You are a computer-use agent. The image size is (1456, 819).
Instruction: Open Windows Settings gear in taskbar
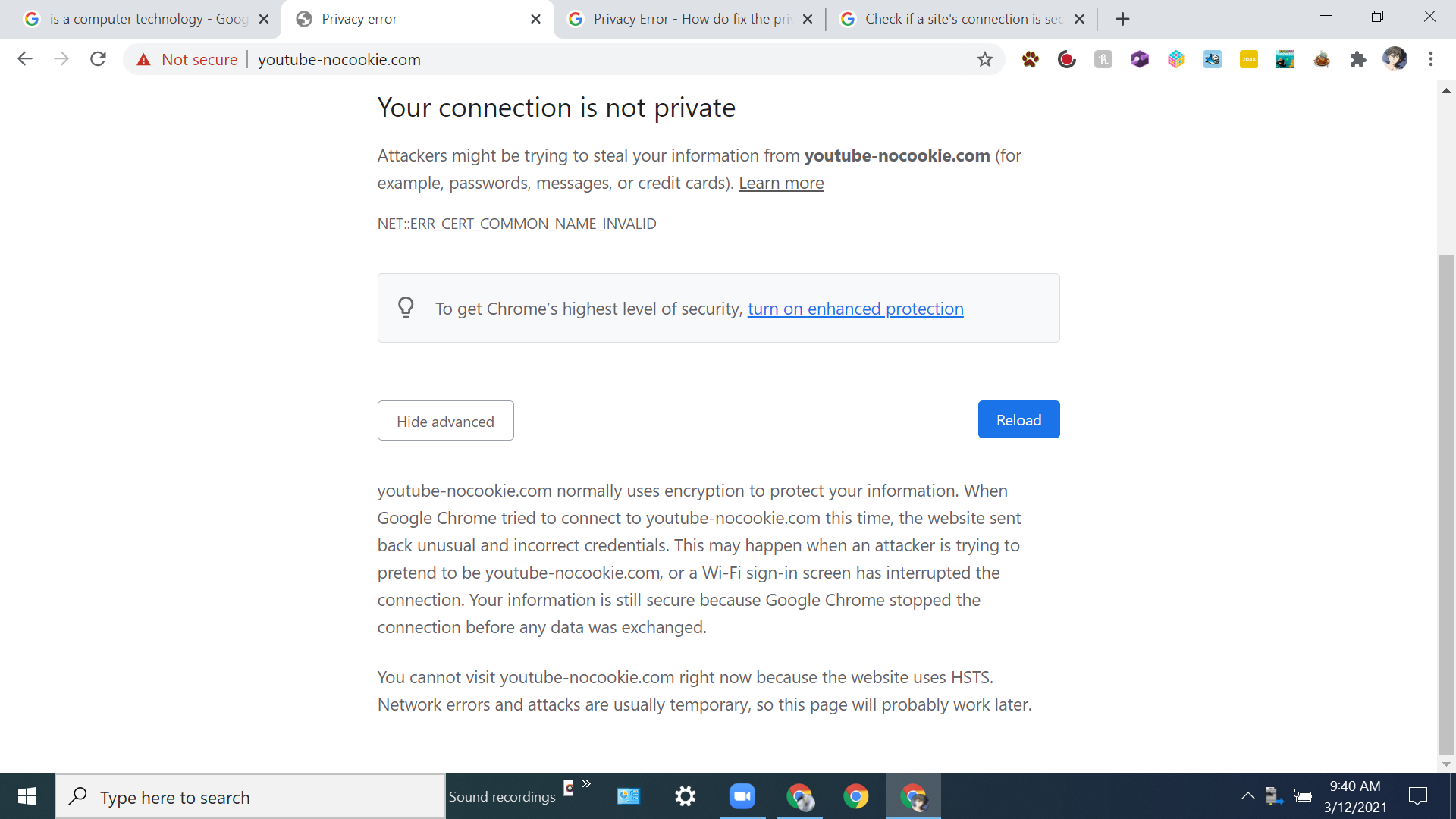pos(686,796)
